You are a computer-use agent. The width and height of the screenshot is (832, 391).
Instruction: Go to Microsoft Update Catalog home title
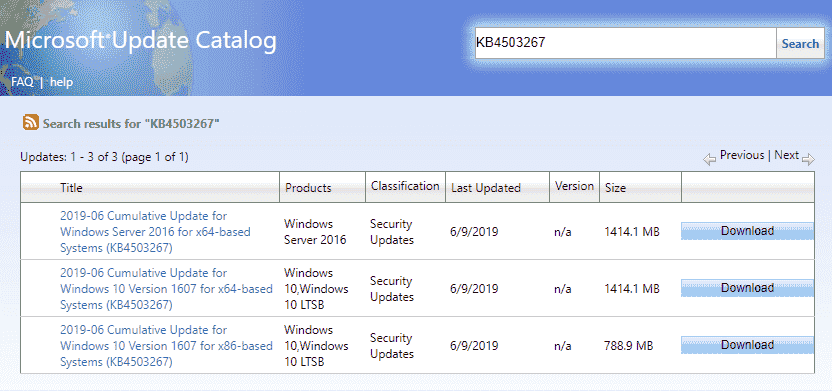click(141, 41)
